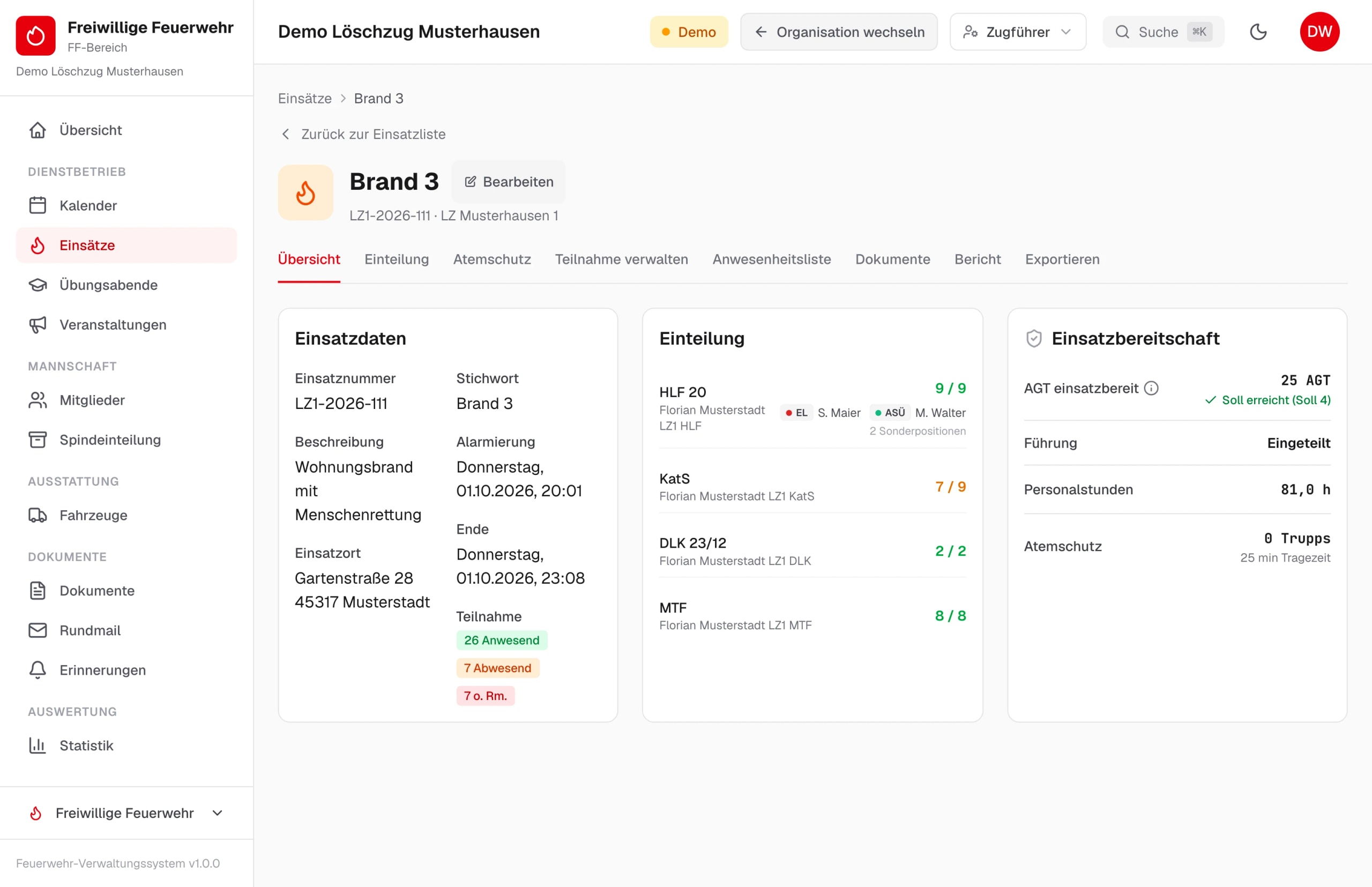Click the Suche search field
The width and height of the screenshot is (1372, 887).
[1163, 32]
